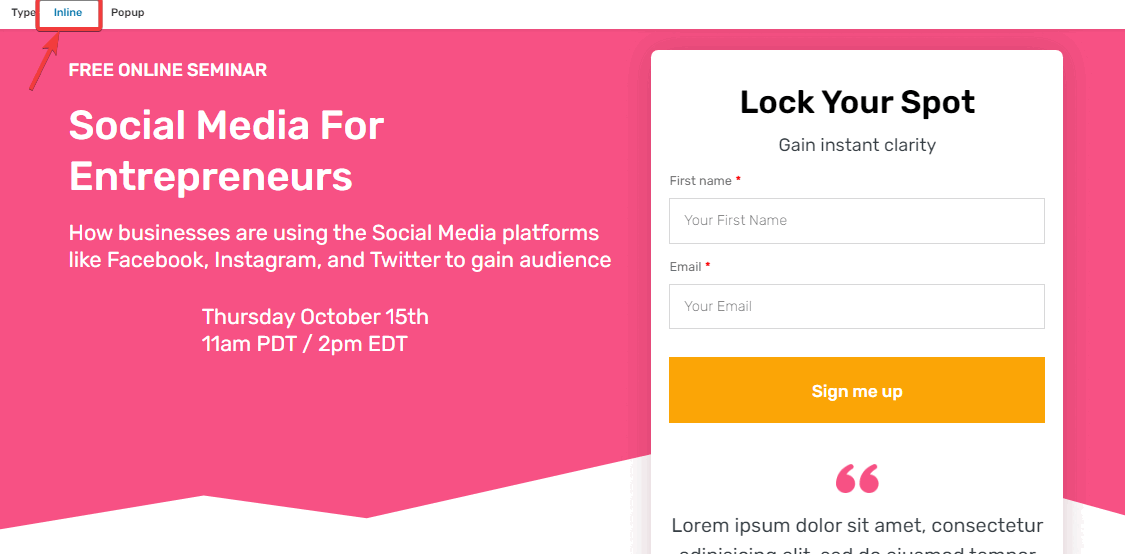
Task: Click the Lorem ipsum testimonial text
Action: pos(857,535)
